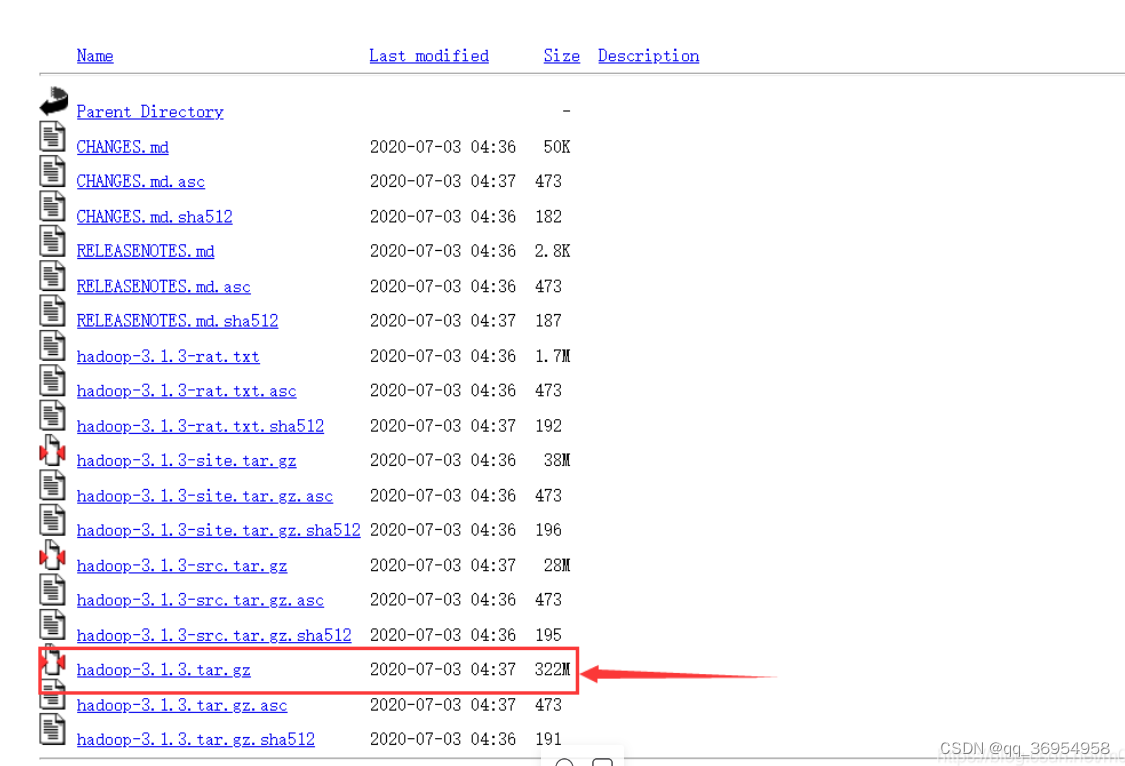Screen dimensions: 1125x766
Task: Click the compressed archive icon for hadoop-3.1.3-src.tar.gz
Action: [x=51, y=558]
